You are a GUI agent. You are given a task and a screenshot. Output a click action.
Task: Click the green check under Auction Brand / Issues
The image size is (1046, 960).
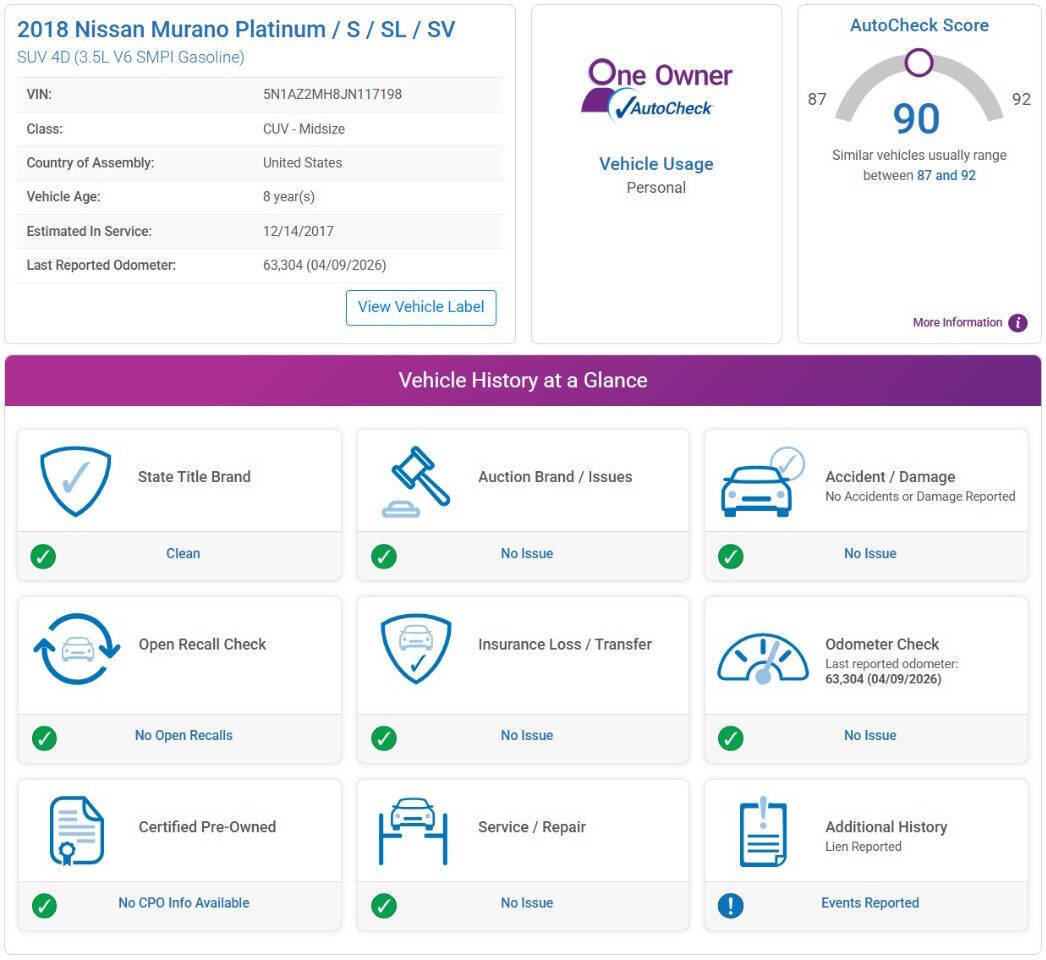coord(384,556)
